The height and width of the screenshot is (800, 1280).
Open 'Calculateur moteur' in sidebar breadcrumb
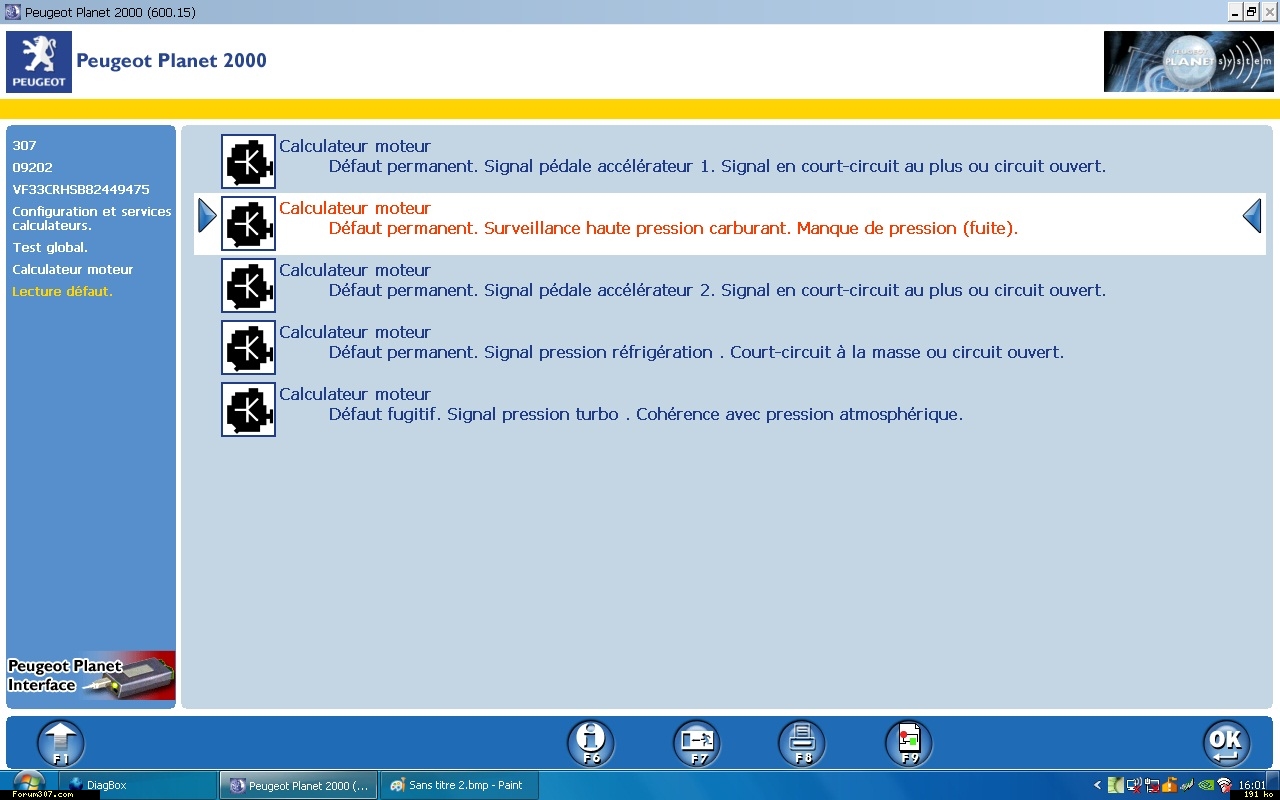[73, 269]
